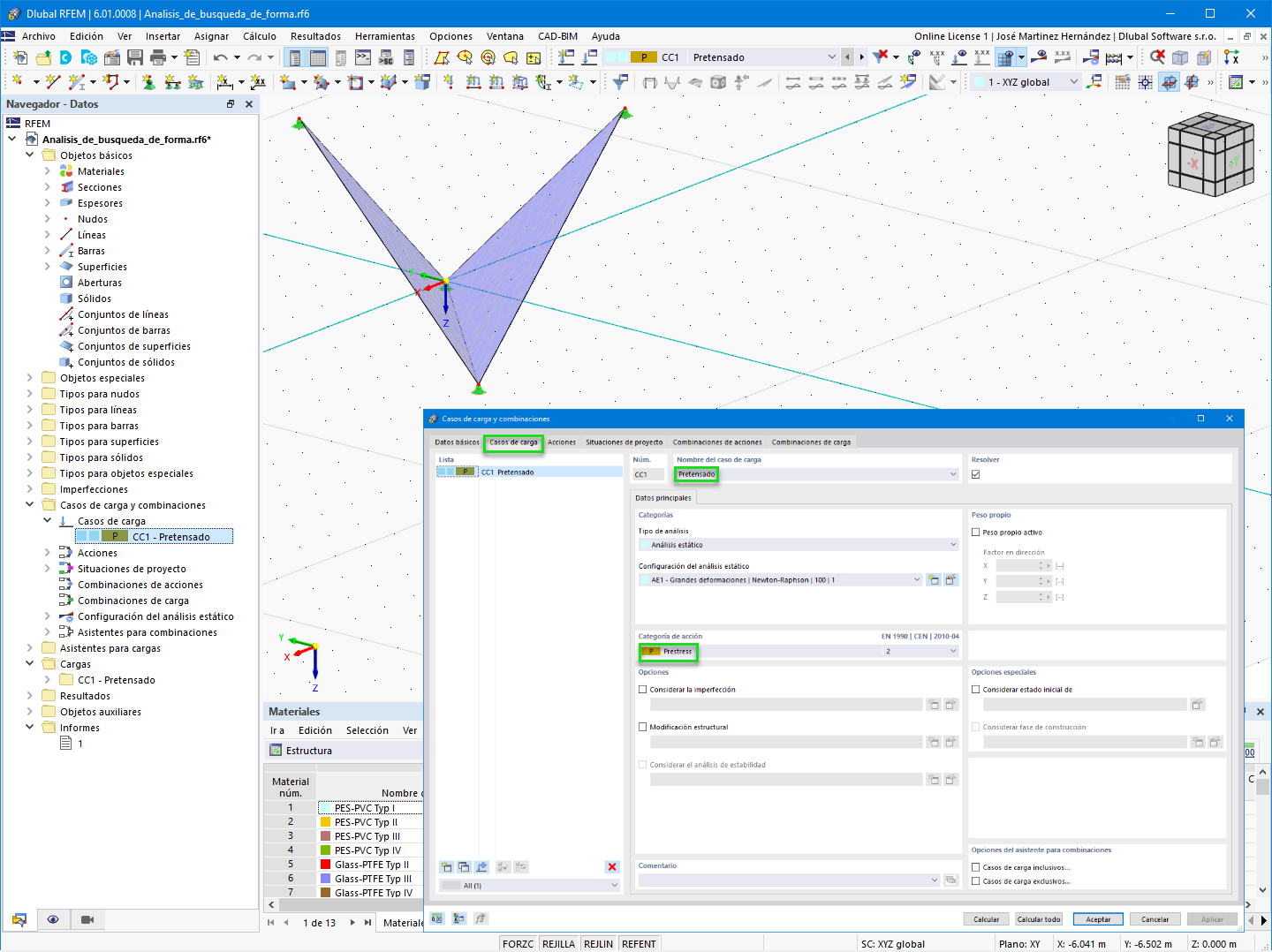
Task: Enable Considerar estado inicial de checkbox
Action: point(976,690)
